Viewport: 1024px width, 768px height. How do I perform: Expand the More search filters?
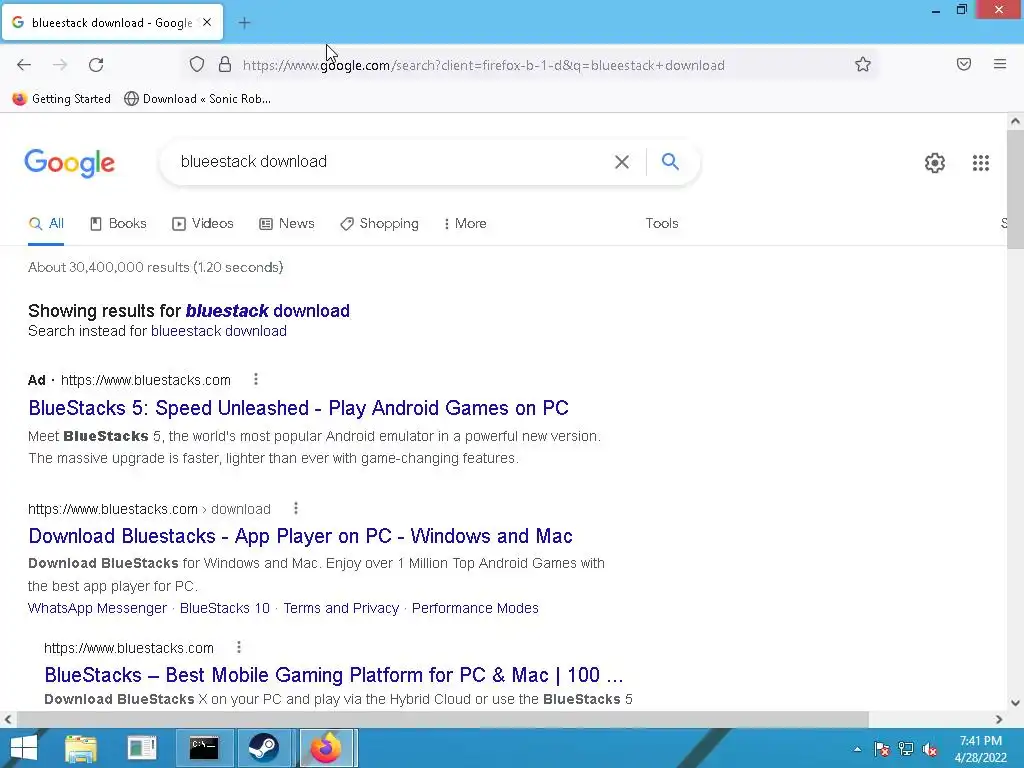click(x=465, y=223)
